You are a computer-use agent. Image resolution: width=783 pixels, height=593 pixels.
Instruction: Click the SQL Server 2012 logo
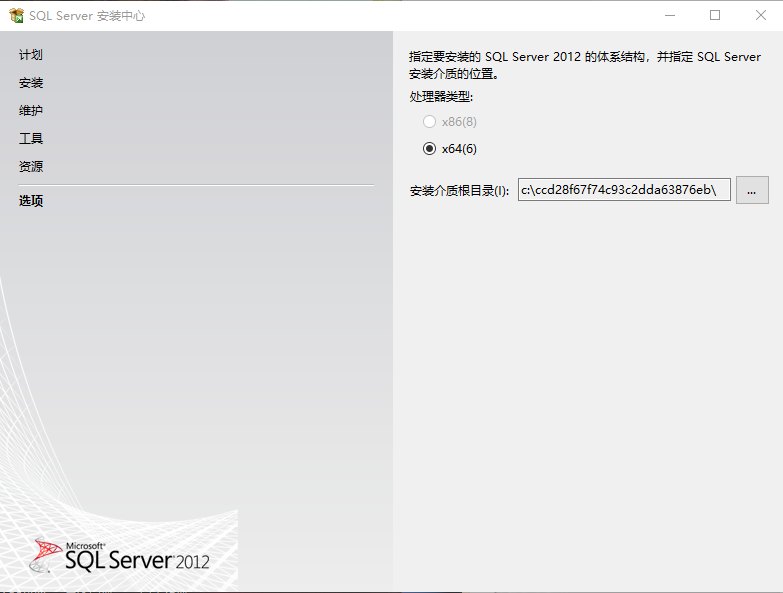click(x=119, y=556)
